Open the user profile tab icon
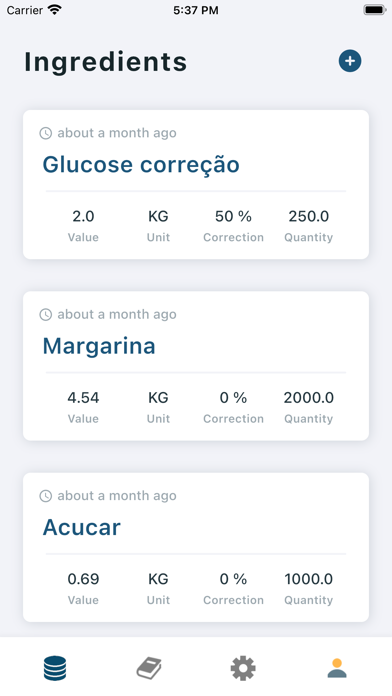 pos(337,668)
